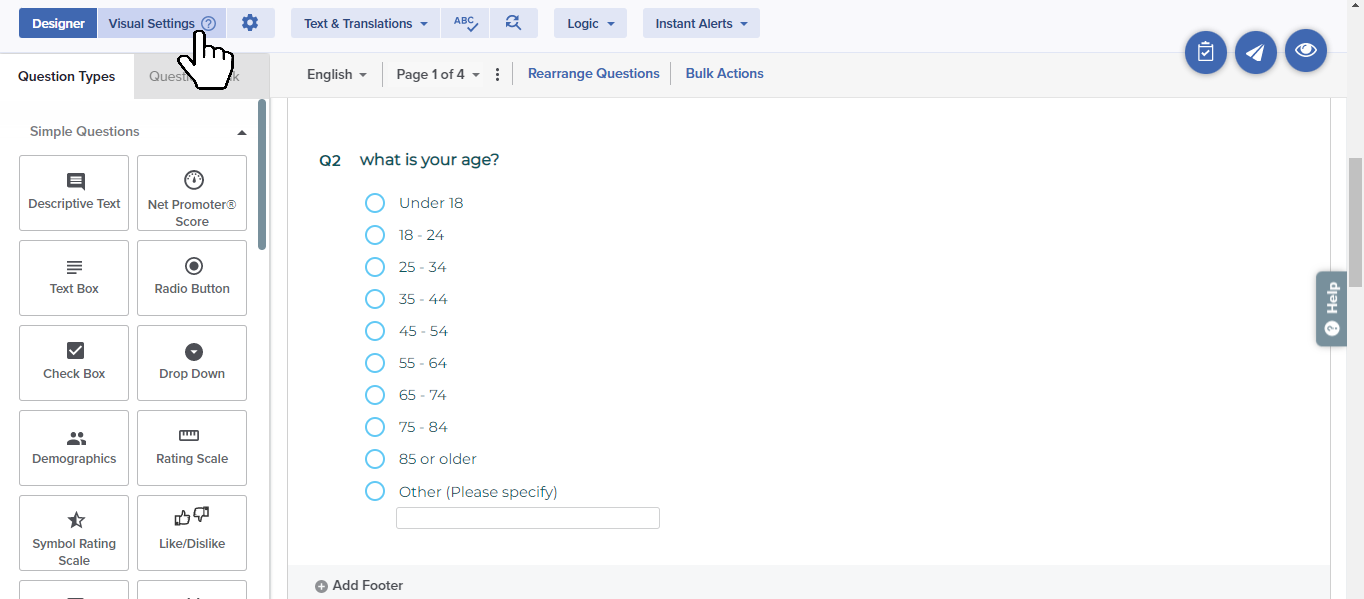The image size is (1364, 599).
Task: Click the "Other (Please specify)" text field
Action: (528, 518)
